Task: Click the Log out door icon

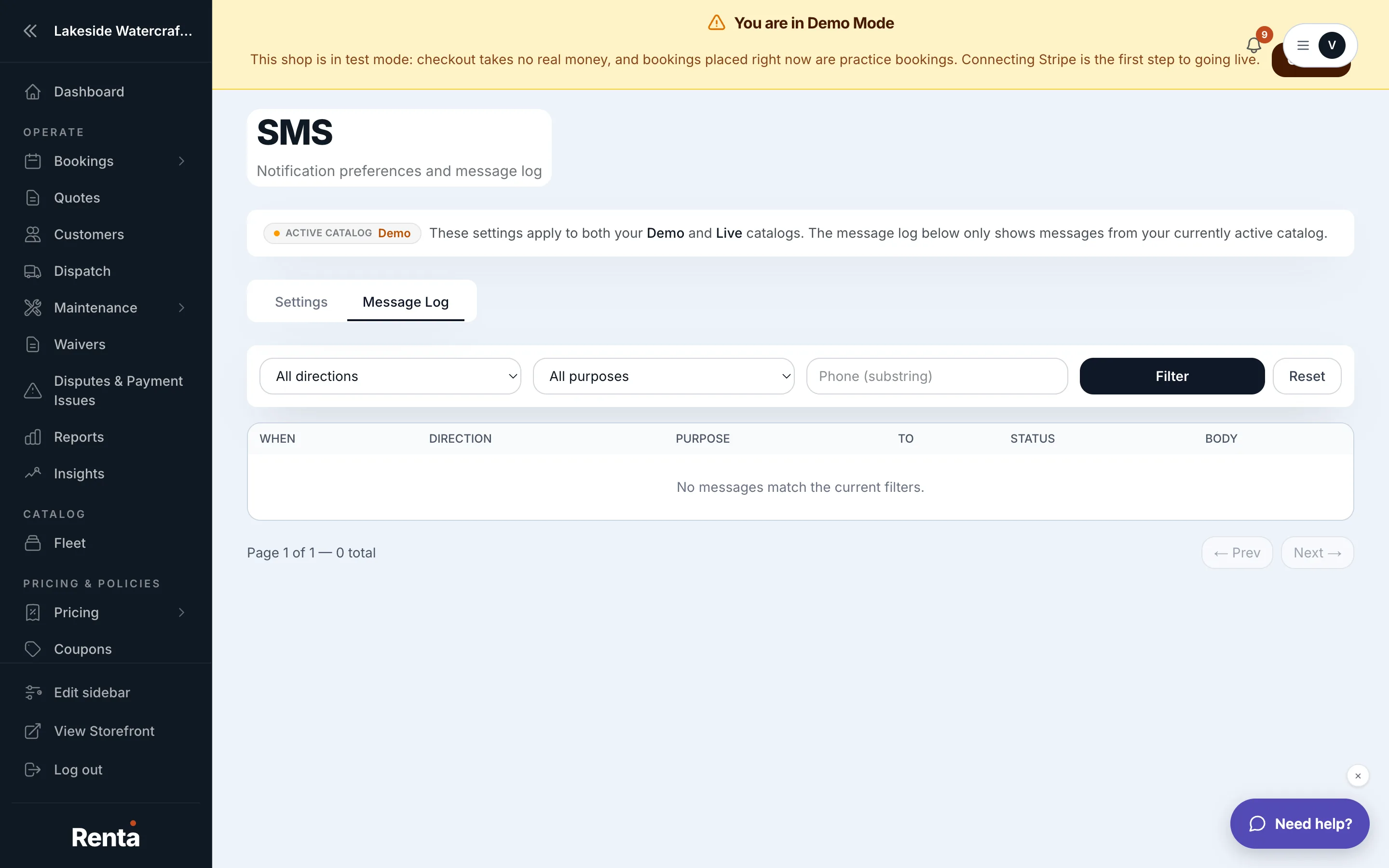Action: coord(33,770)
